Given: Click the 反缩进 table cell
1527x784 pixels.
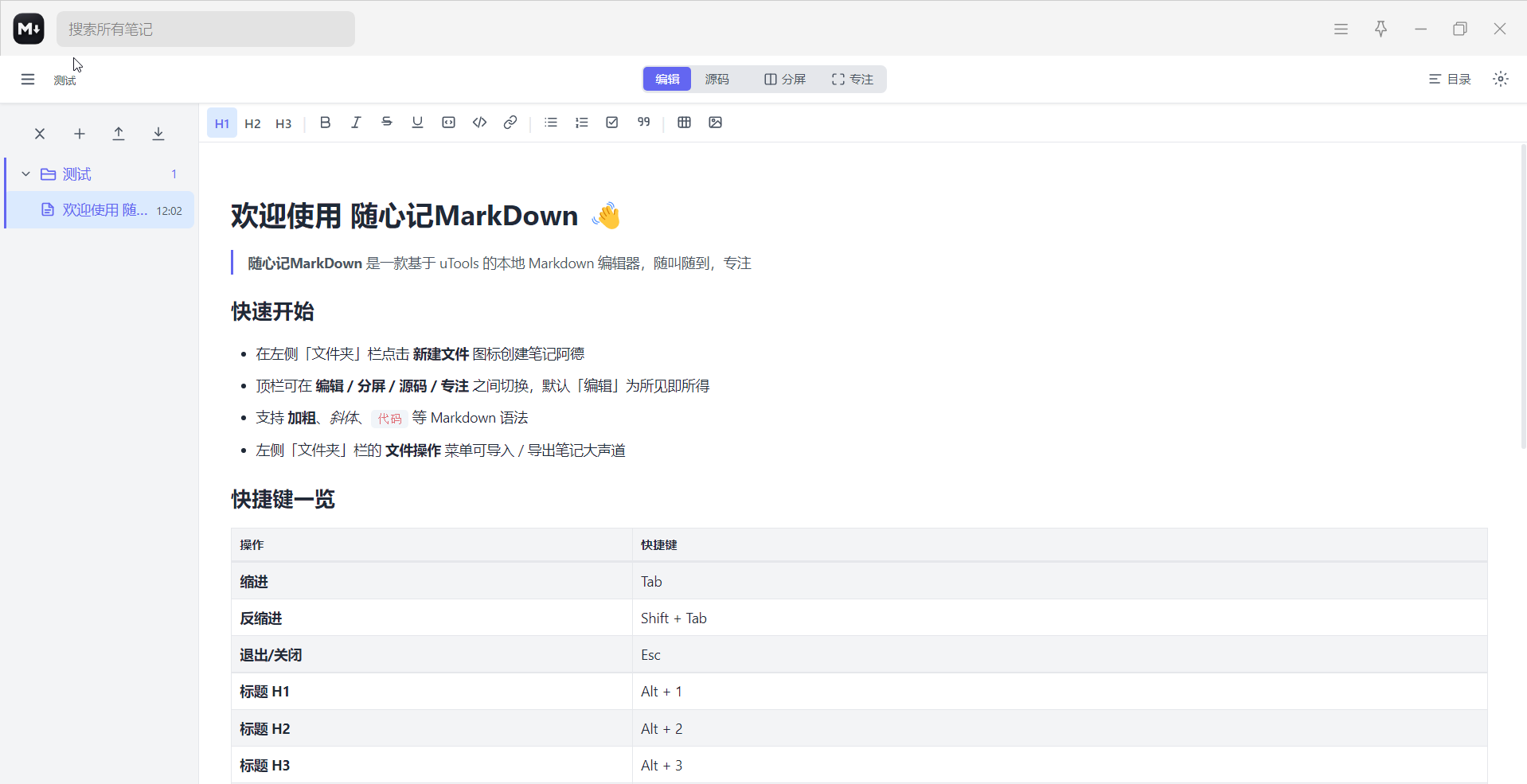Looking at the screenshot, I should (x=432, y=618).
